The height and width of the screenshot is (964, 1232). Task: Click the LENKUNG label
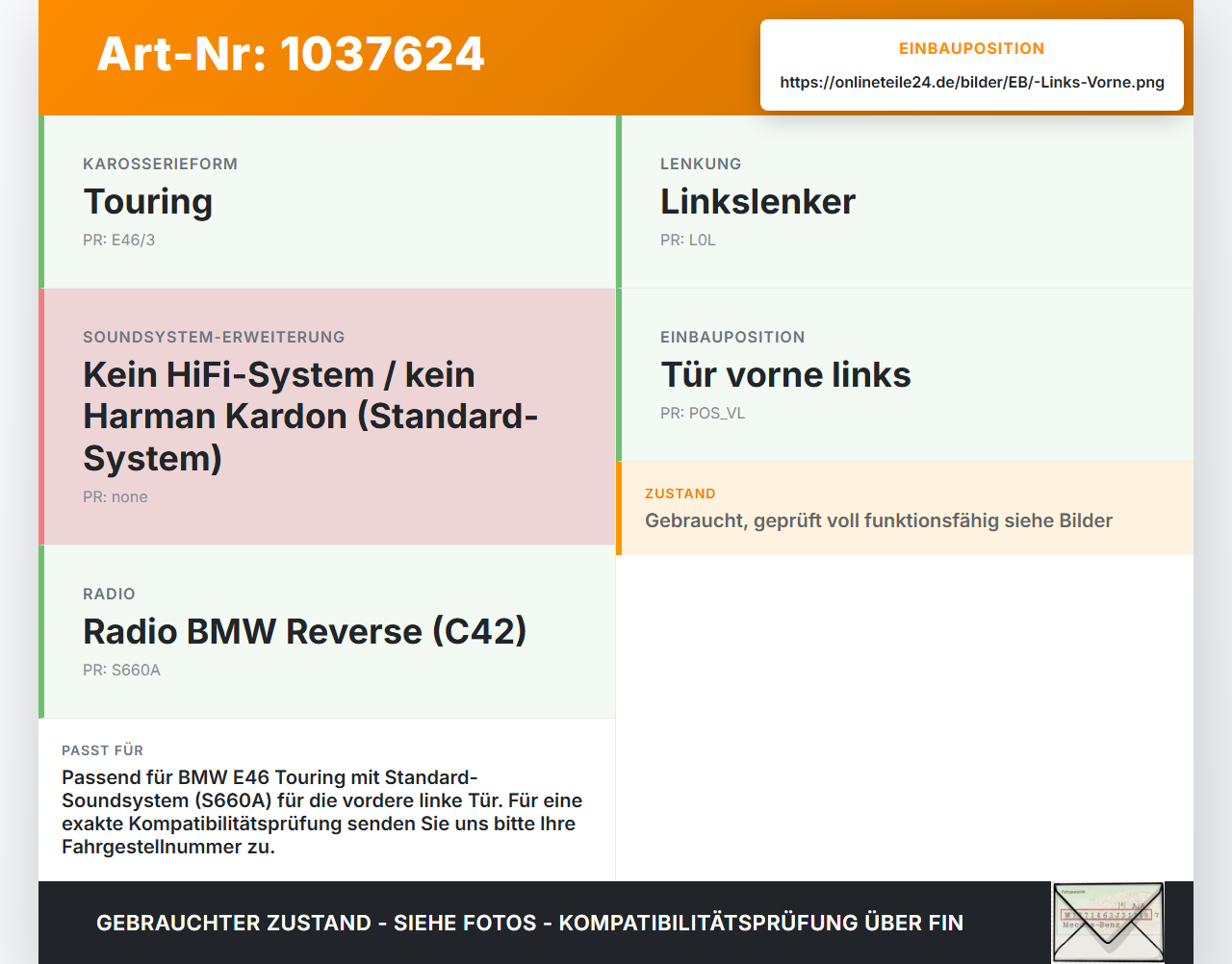click(701, 164)
